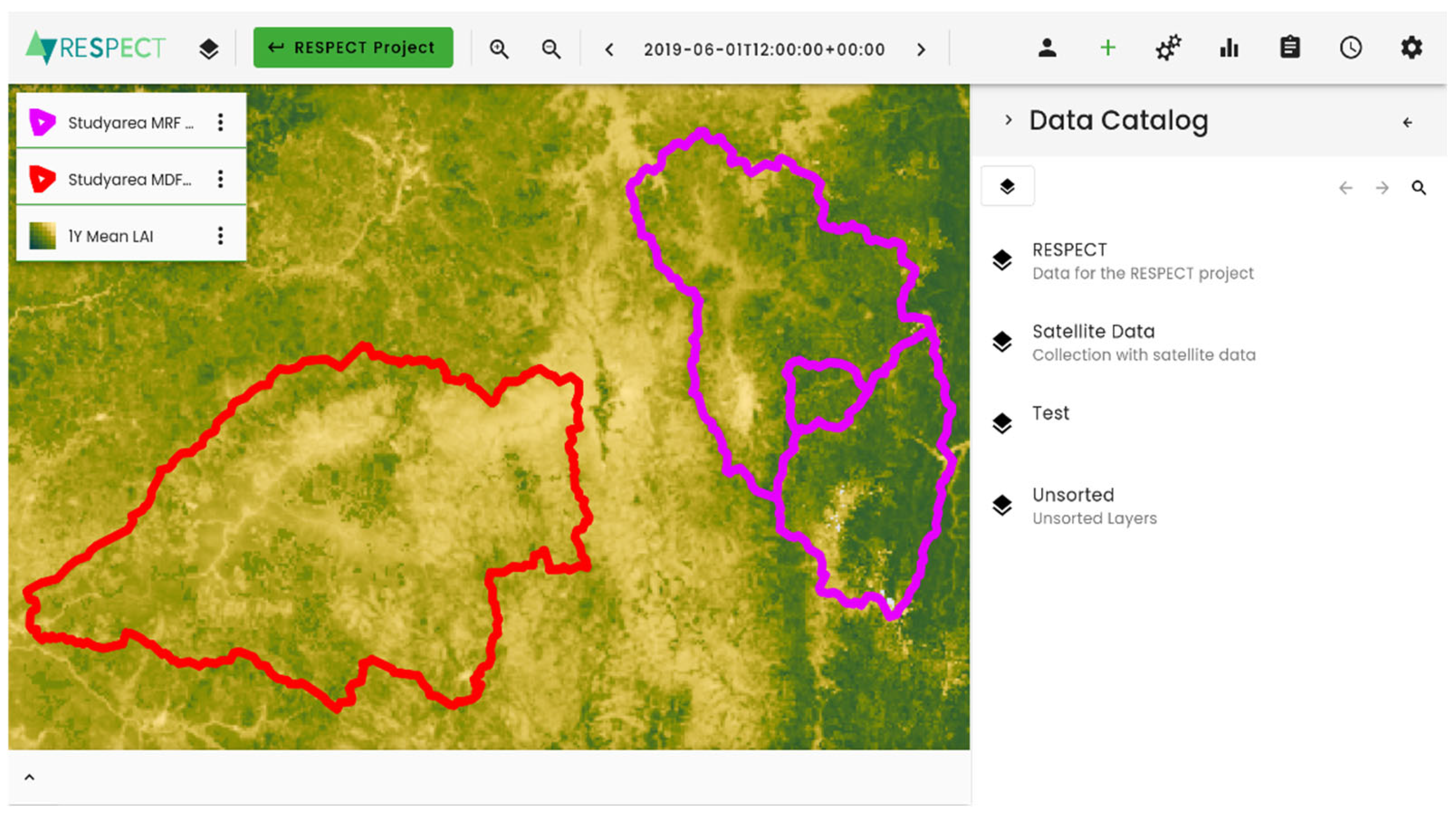Select the zoom out magnifier tool
1456x817 pixels.
click(550, 49)
